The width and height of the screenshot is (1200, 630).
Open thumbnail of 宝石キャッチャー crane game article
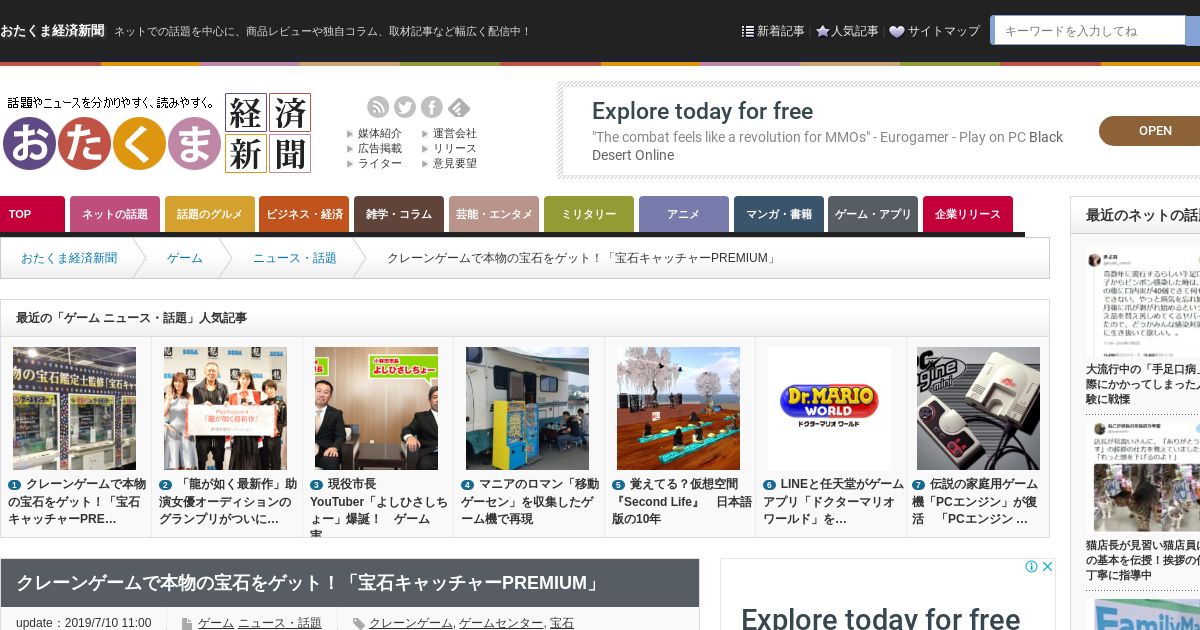click(x=75, y=408)
